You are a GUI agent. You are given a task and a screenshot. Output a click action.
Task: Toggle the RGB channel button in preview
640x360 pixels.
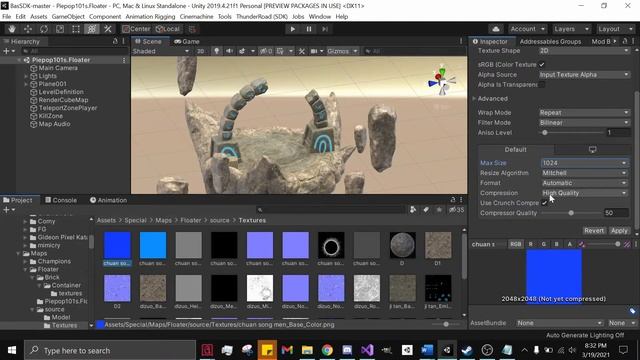click(516, 244)
